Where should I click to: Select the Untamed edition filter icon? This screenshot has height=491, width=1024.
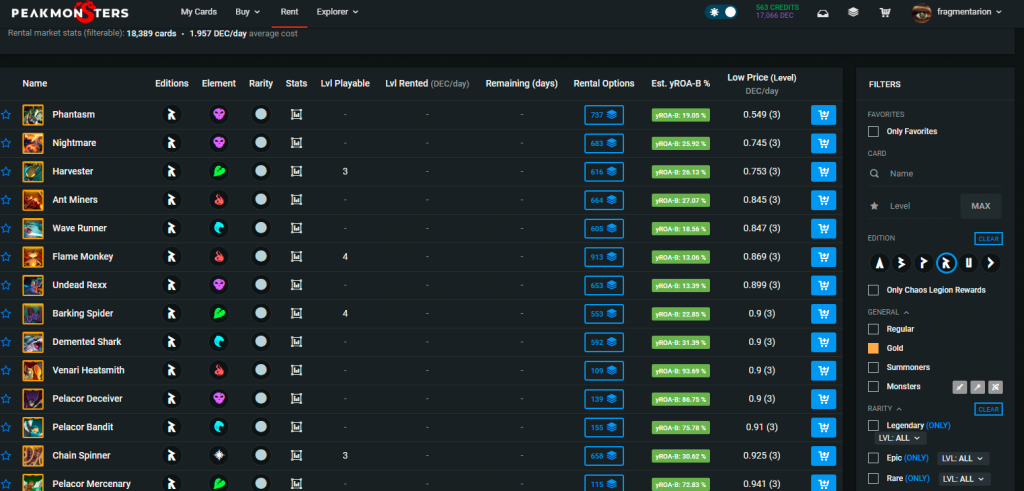968,263
